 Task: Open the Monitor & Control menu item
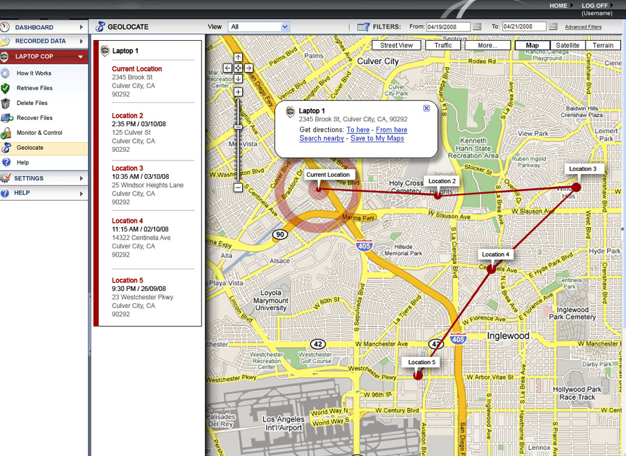(44, 133)
